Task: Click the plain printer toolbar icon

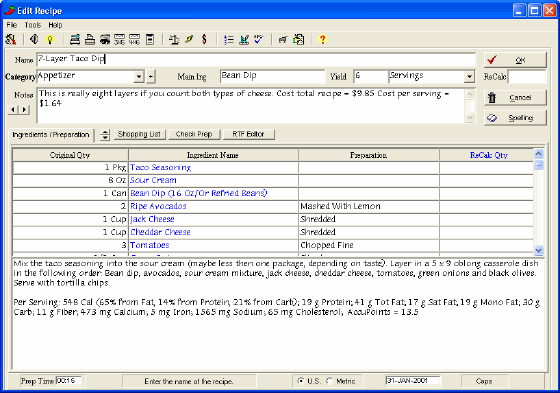Action: (x=90, y=39)
